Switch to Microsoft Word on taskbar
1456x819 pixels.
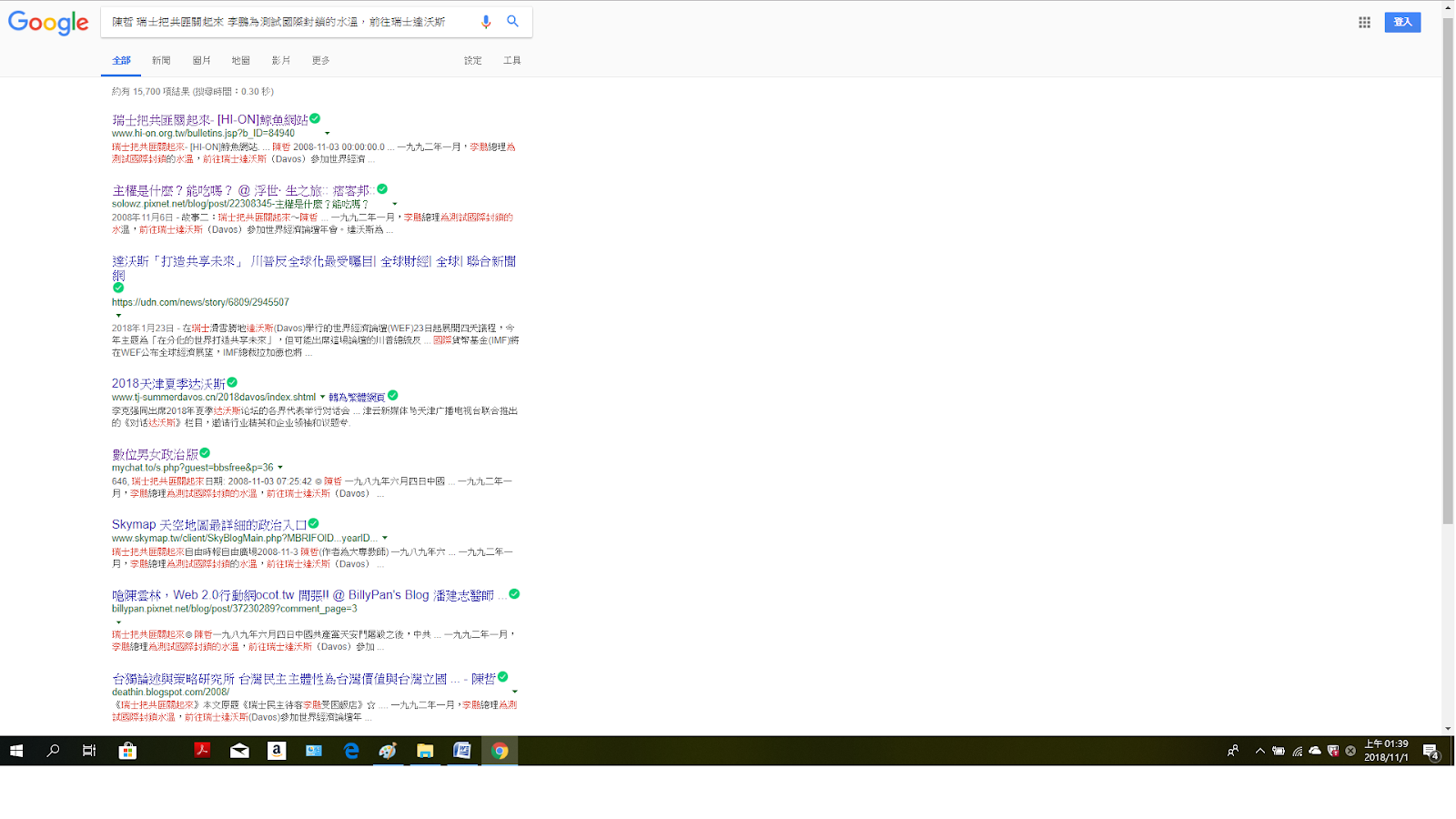pos(462,751)
